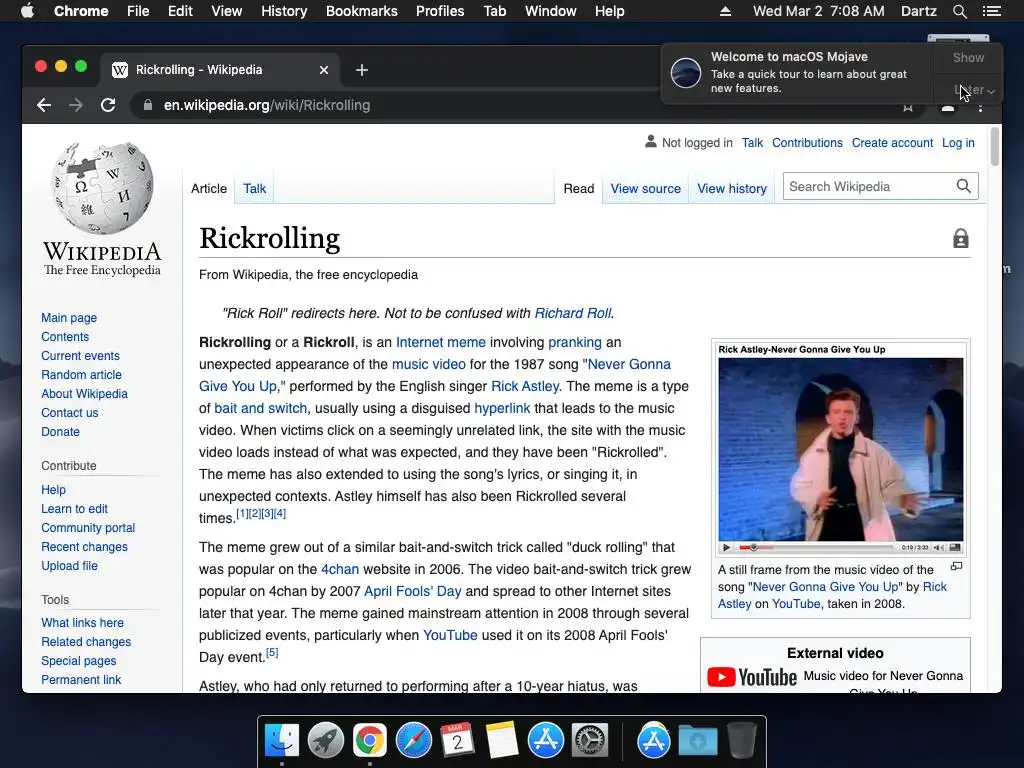
Task: Follow the April Fools' Day link
Action: [413, 592]
